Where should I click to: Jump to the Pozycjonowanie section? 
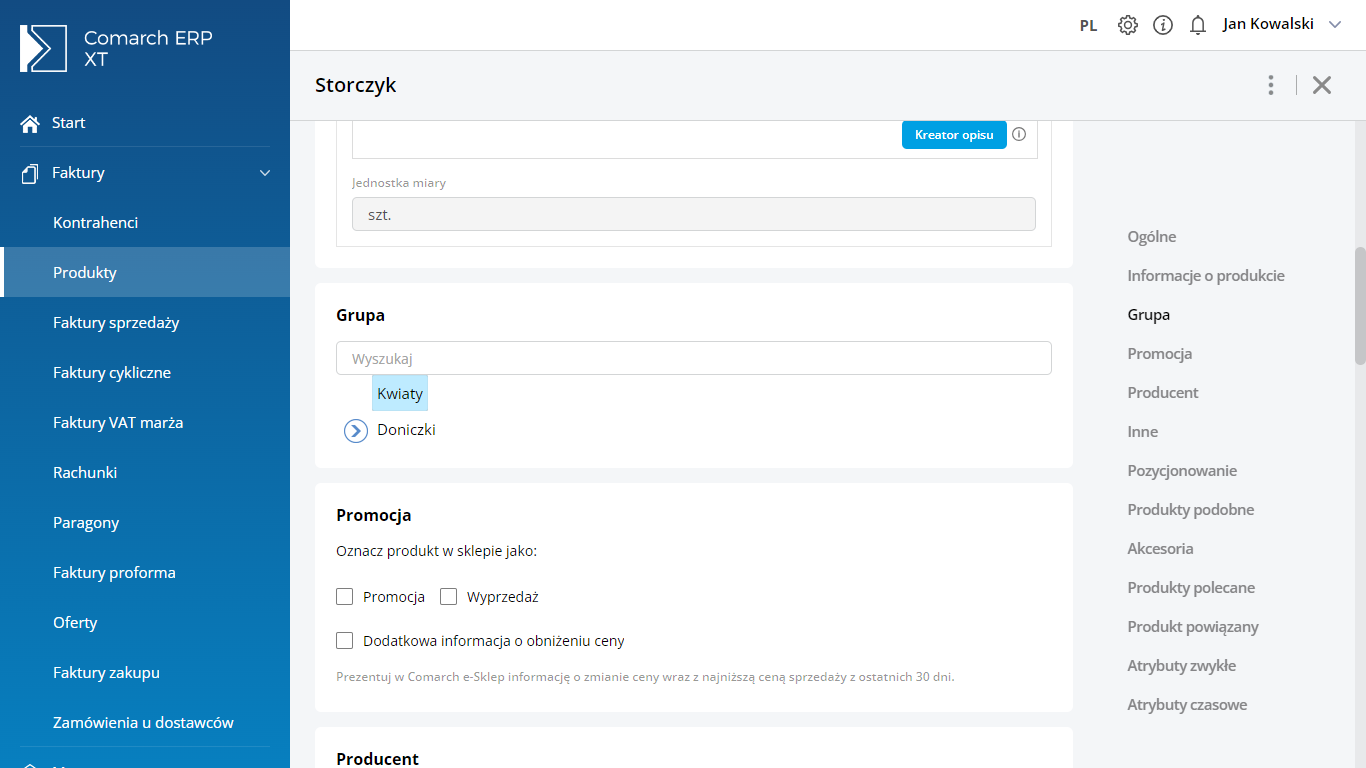(x=1182, y=471)
